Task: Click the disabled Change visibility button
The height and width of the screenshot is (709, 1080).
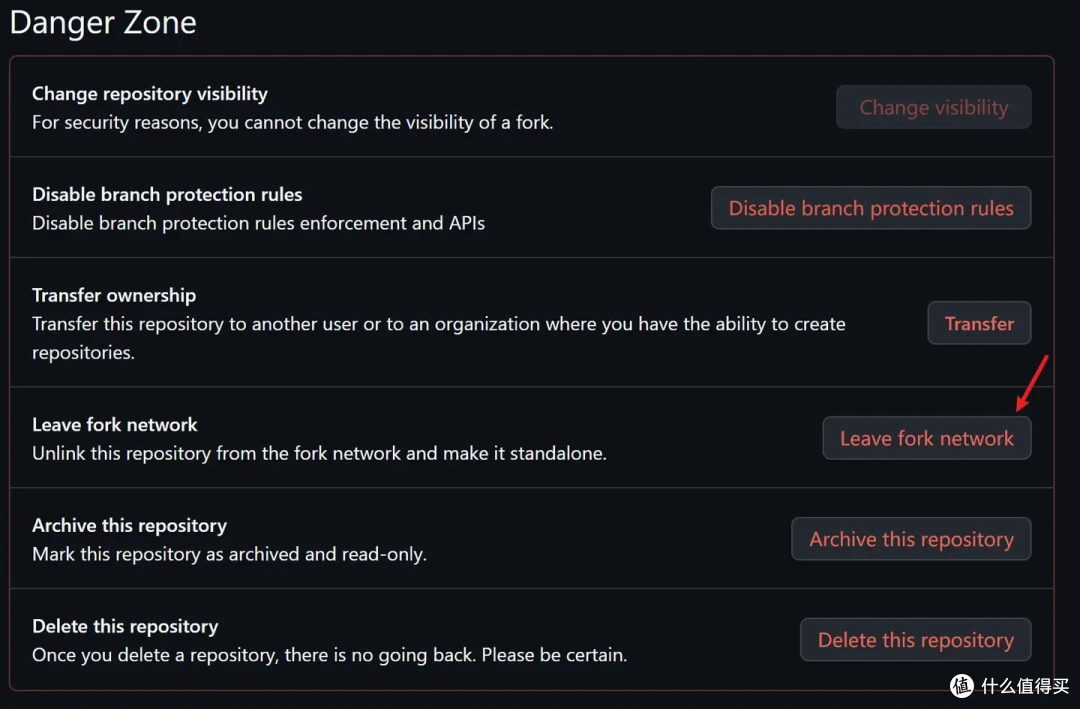Action: [x=933, y=107]
